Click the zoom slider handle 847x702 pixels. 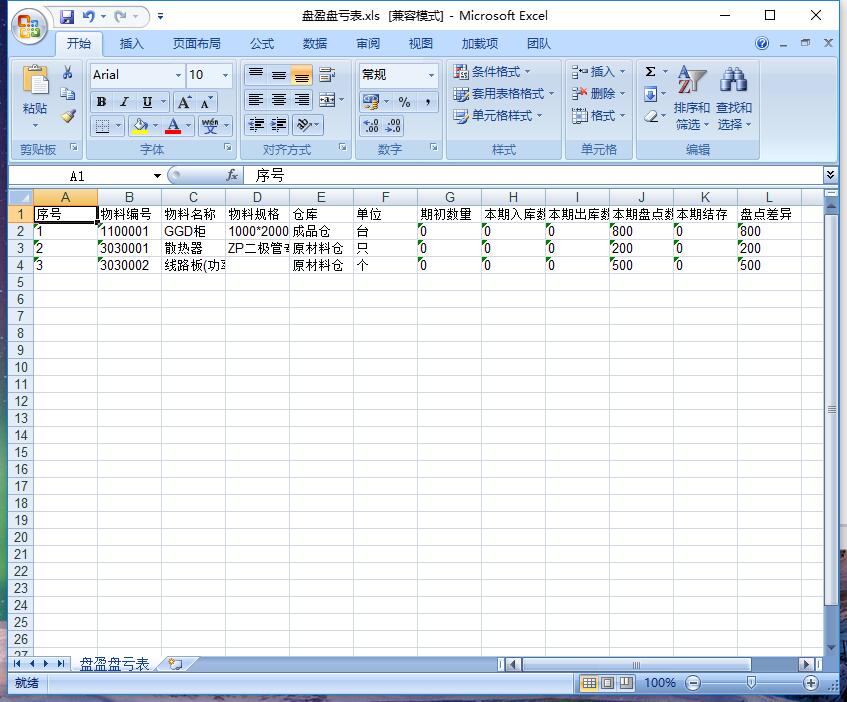coord(751,683)
